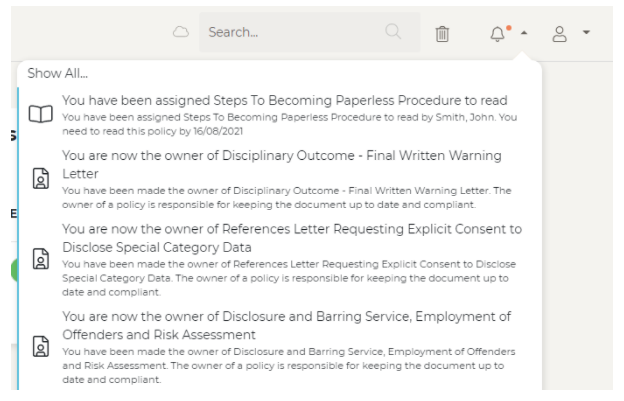Collapse the notifications list using the bell caret
Image resolution: width=624 pixels, height=401 pixels.
[x=524, y=33]
